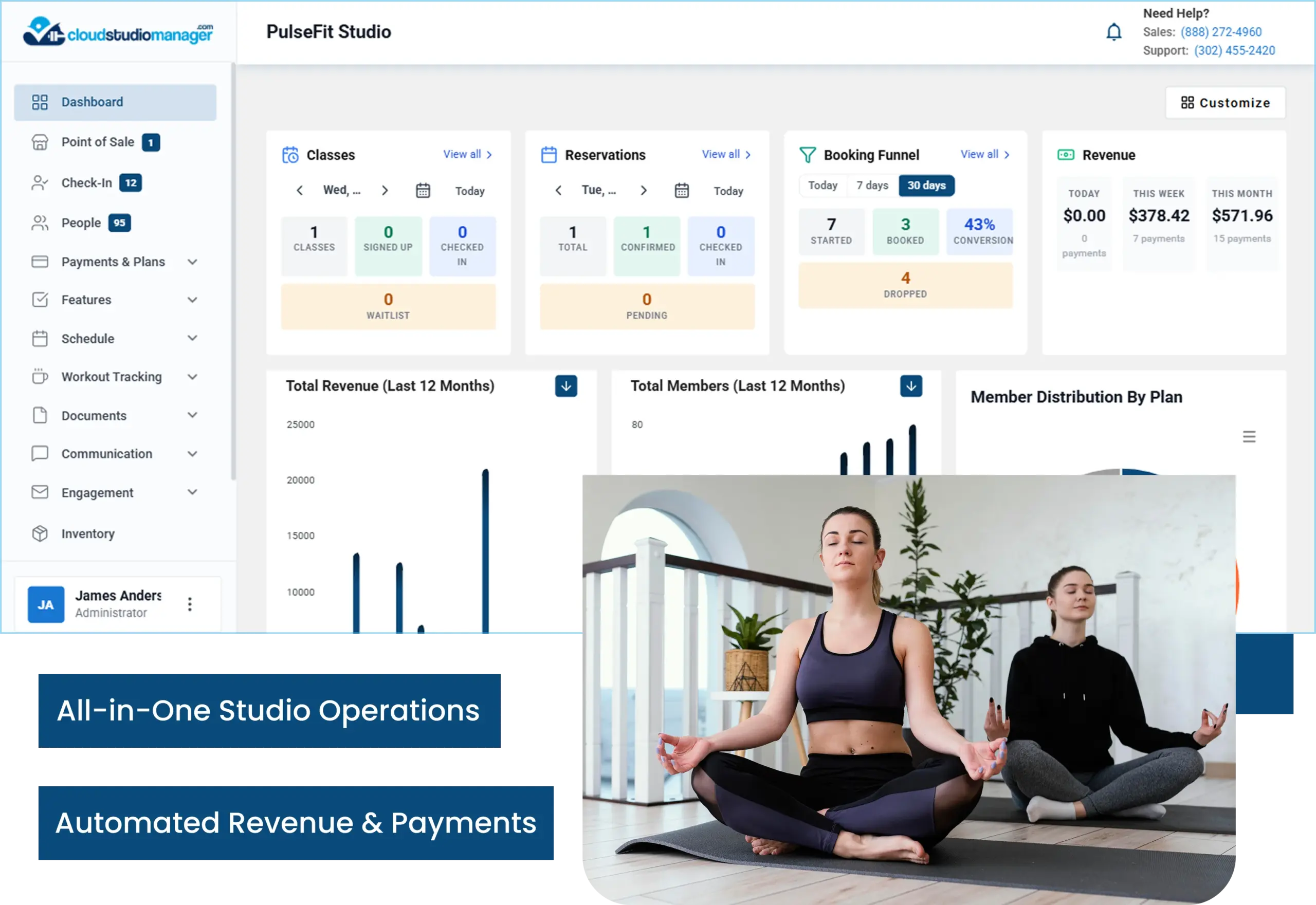Click the JA user avatar
The width and height of the screenshot is (1316, 905).
[46, 604]
